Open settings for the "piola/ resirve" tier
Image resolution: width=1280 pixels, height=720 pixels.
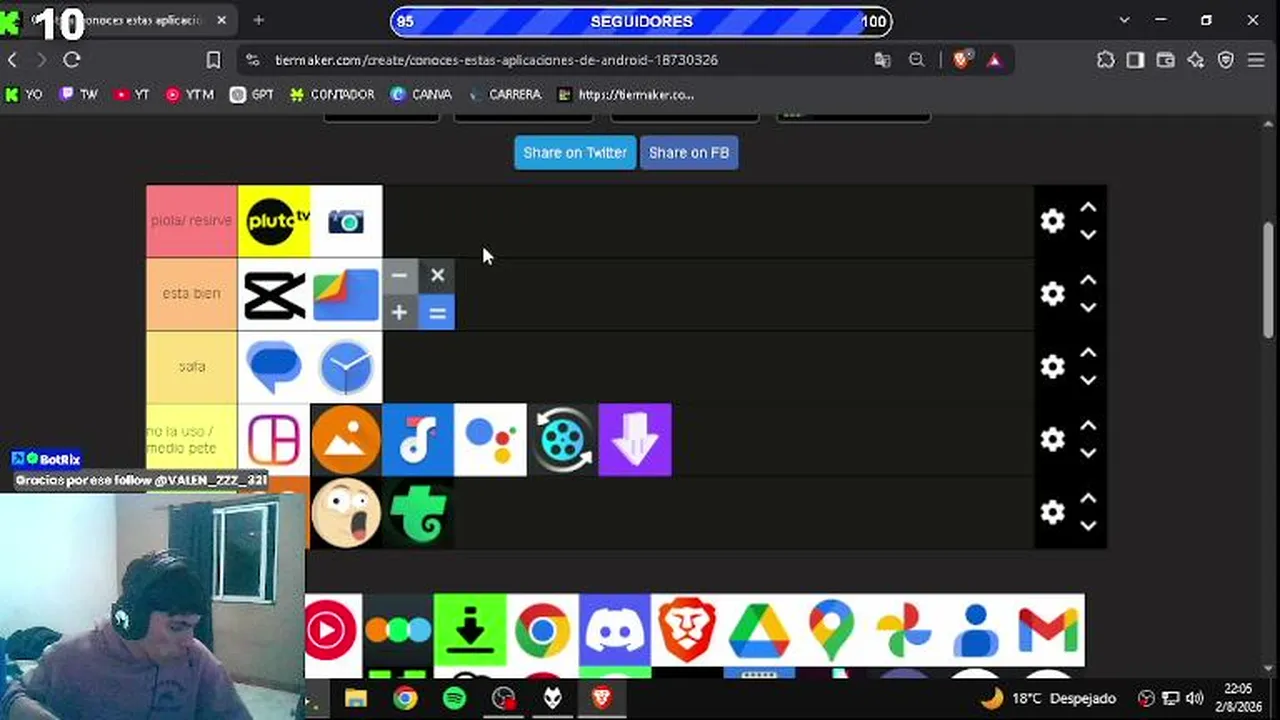click(1052, 221)
